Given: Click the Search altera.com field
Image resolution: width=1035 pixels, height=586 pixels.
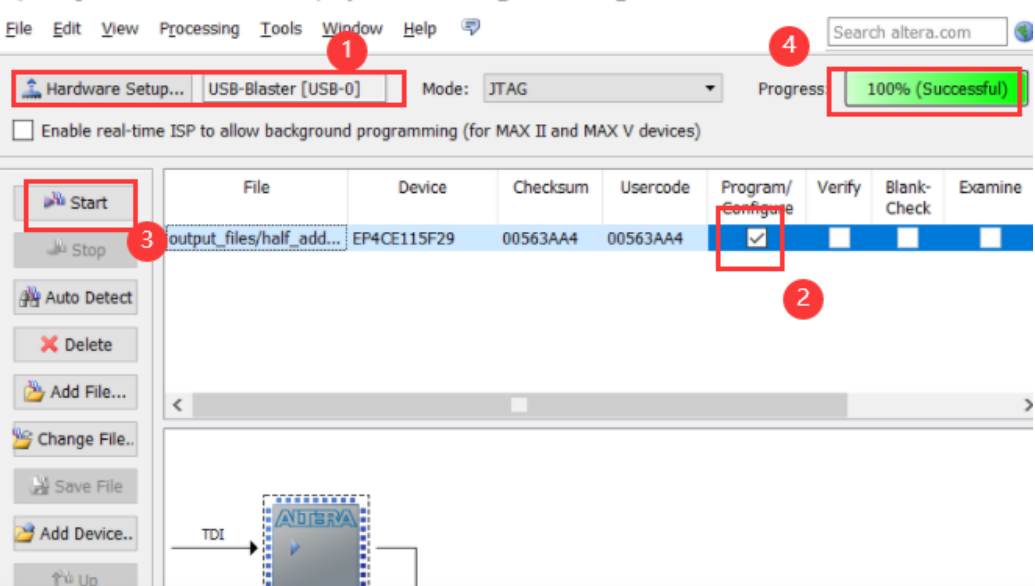Looking at the screenshot, I should click(917, 32).
